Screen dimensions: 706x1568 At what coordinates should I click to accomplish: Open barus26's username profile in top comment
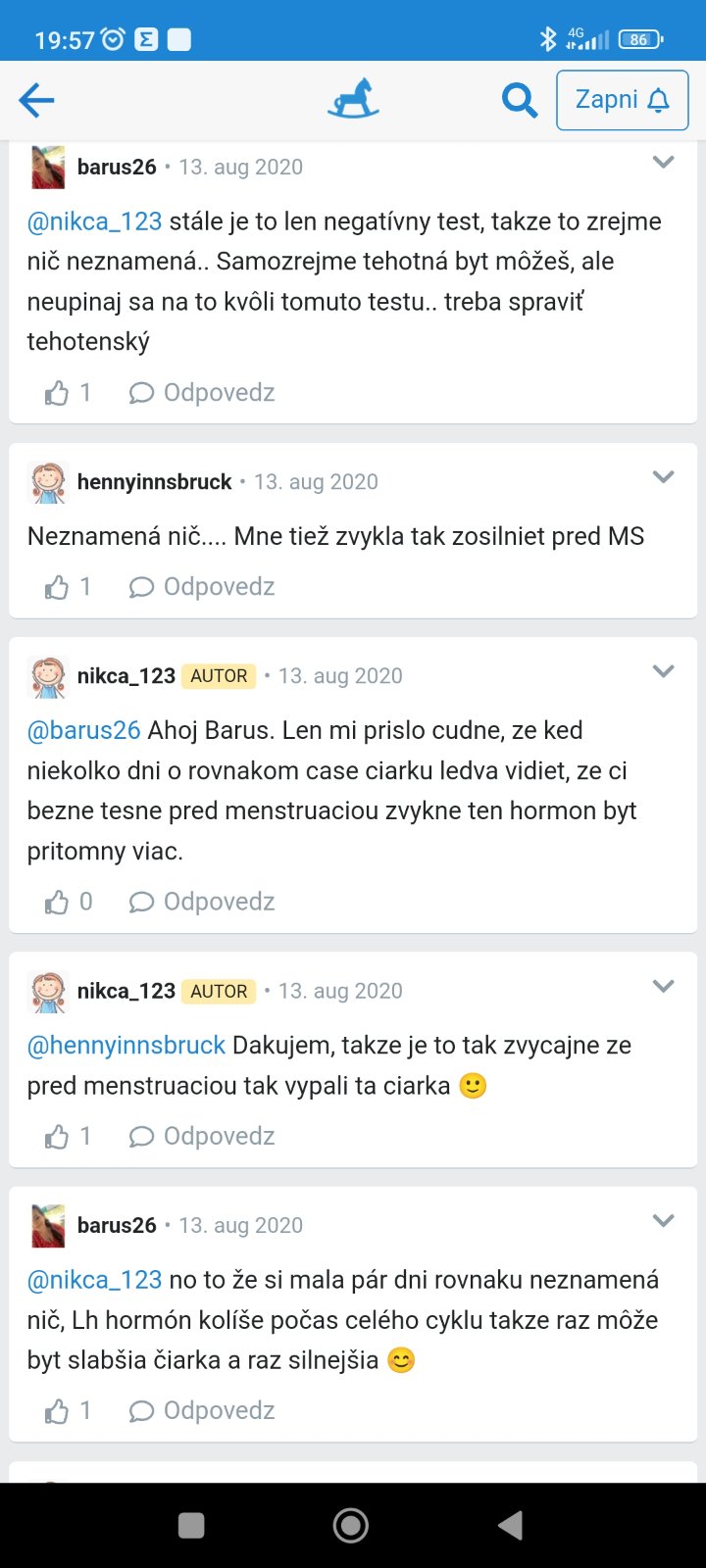pyautogui.click(x=117, y=168)
